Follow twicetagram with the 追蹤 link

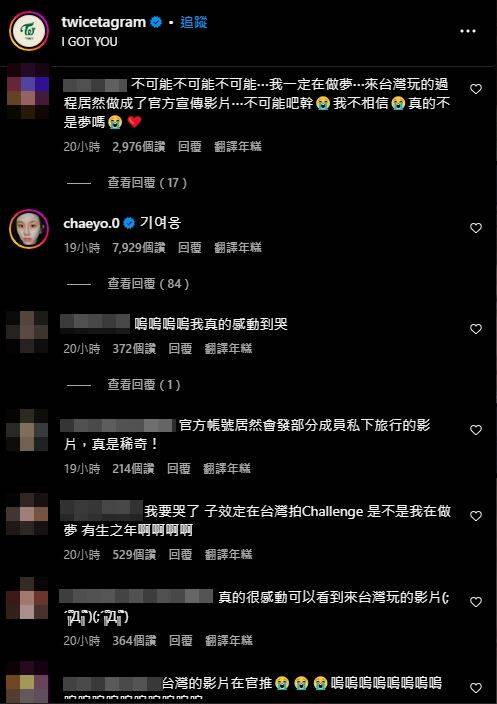[x=194, y=22]
